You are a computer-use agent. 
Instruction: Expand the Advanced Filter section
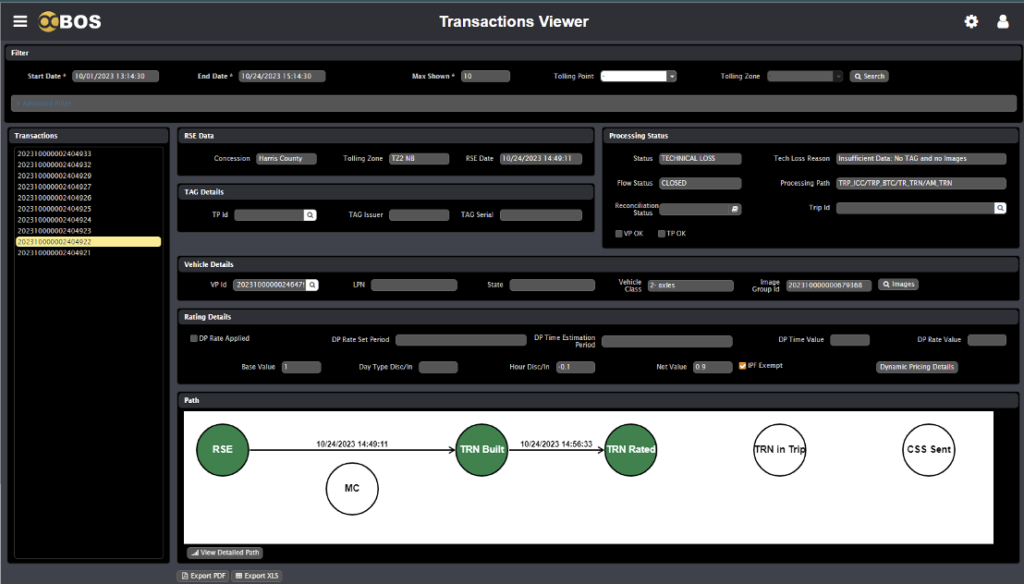point(45,103)
